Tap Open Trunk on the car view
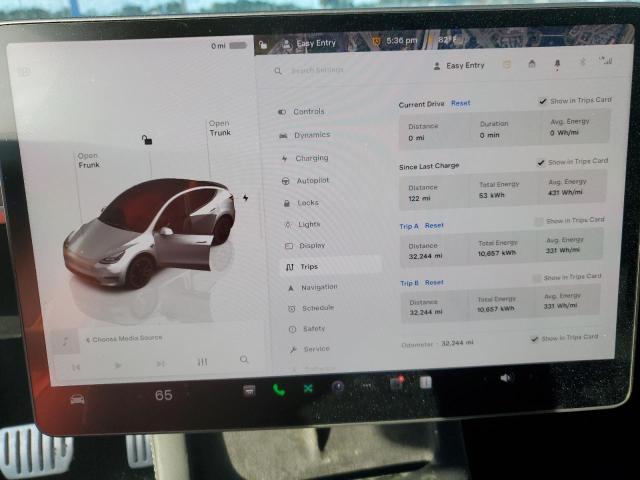Viewport: 640px width, 480px height. pos(220,128)
